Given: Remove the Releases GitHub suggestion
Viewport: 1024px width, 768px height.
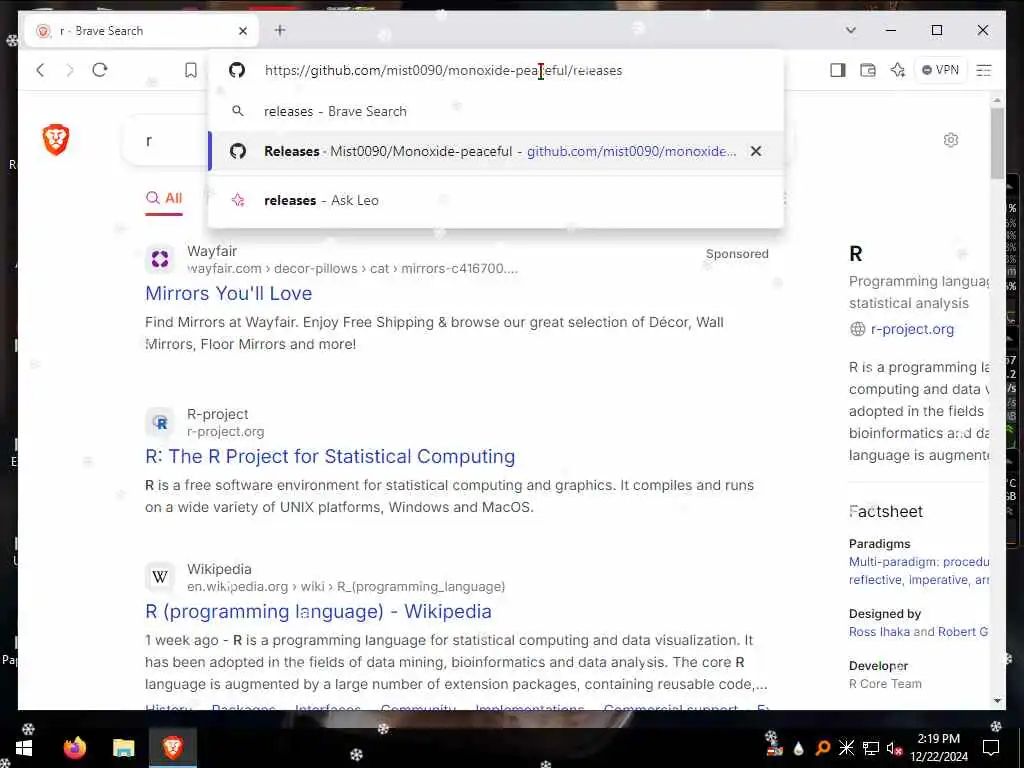Looking at the screenshot, I should pos(756,151).
